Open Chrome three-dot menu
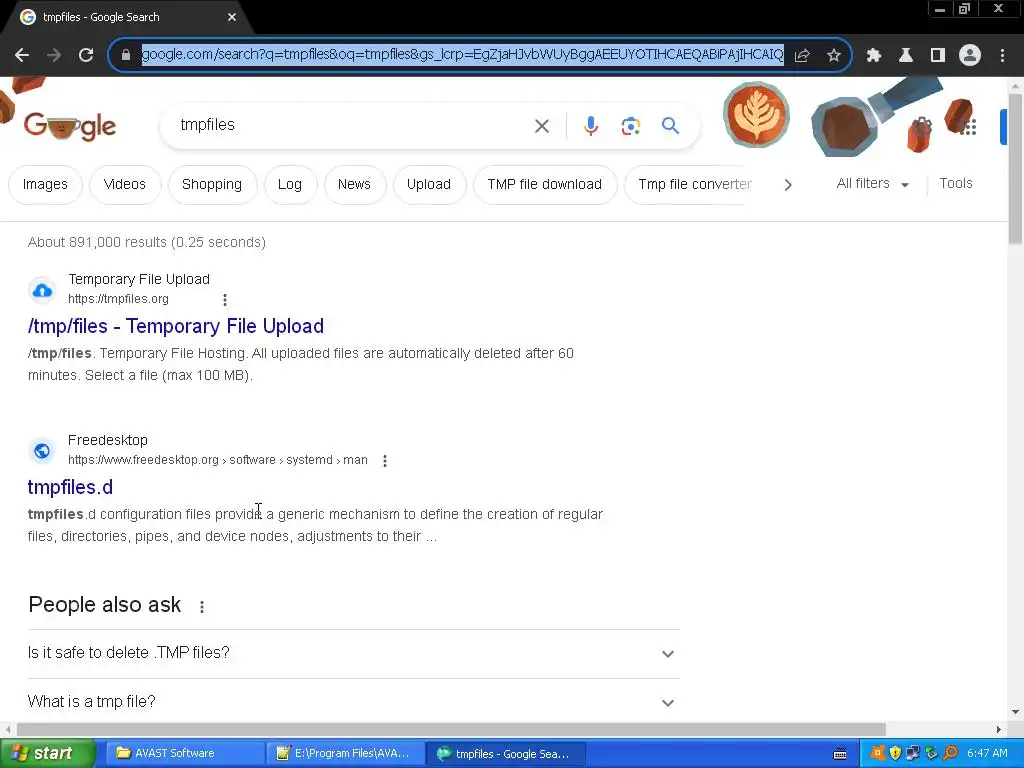The height and width of the screenshot is (768, 1024). [x=1002, y=55]
